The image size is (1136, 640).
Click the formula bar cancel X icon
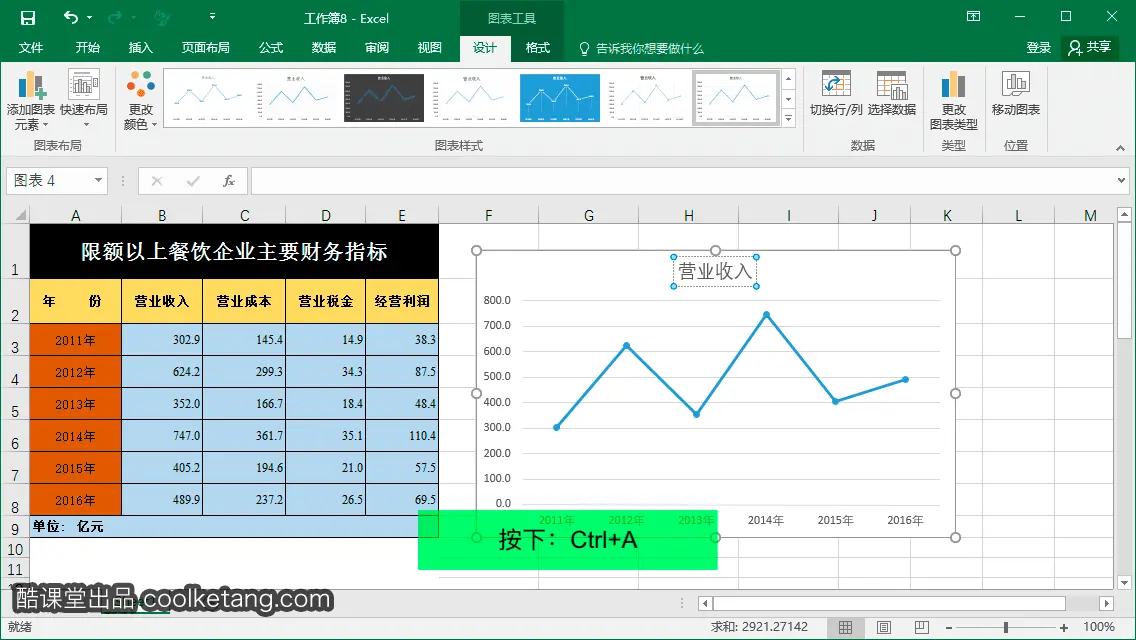point(156,181)
